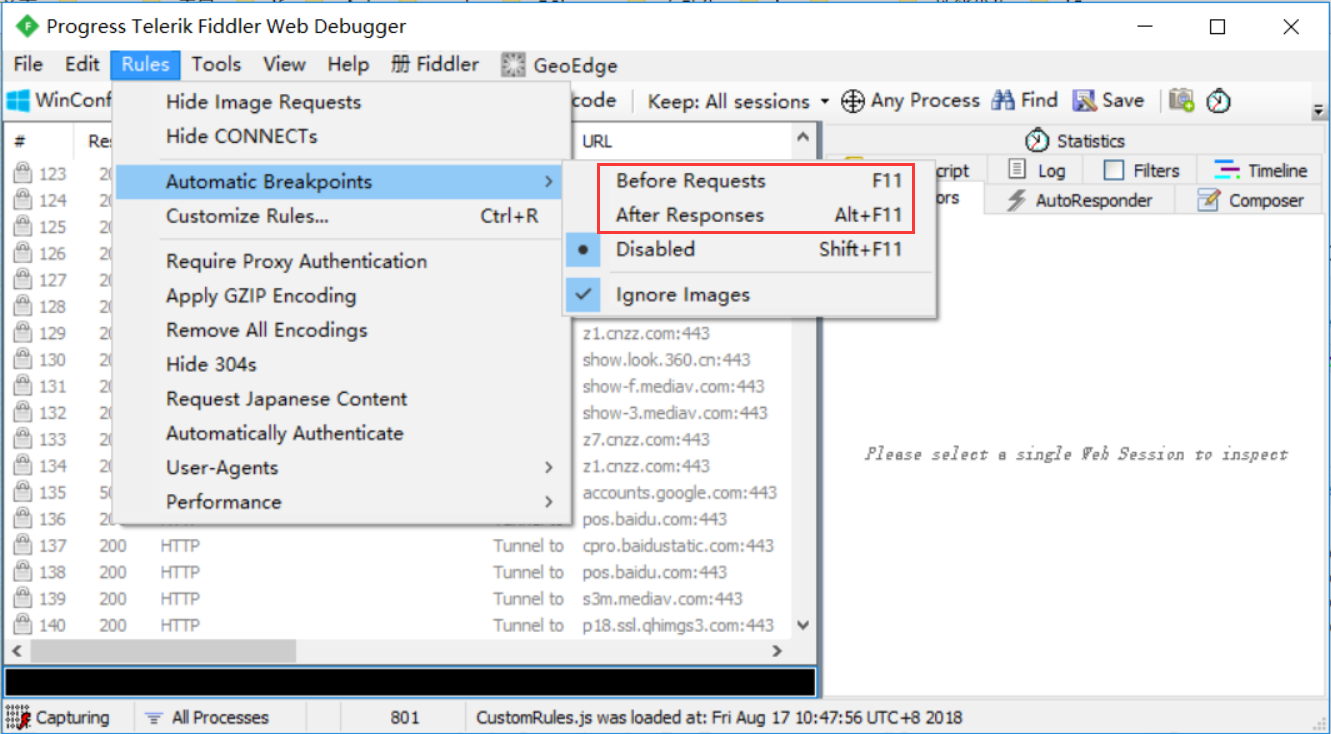
Task: Click the camera screenshot icon in toolbar
Action: click(1182, 100)
